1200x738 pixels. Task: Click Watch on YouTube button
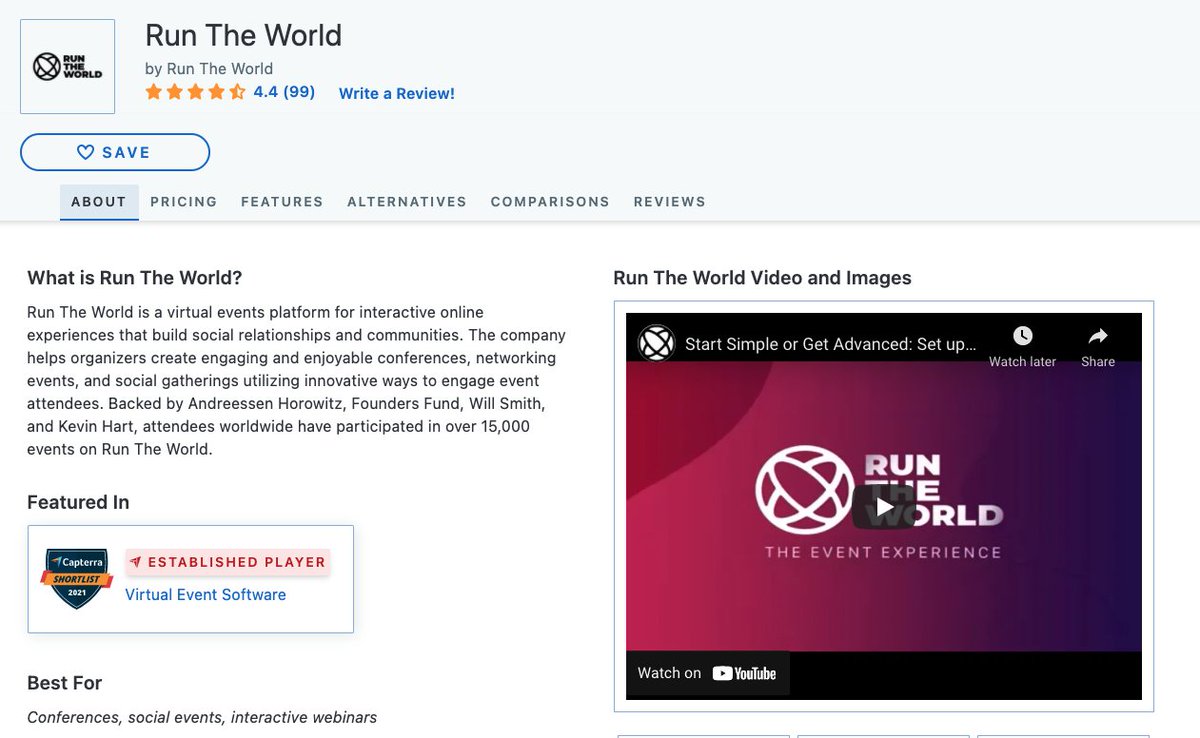[708, 673]
